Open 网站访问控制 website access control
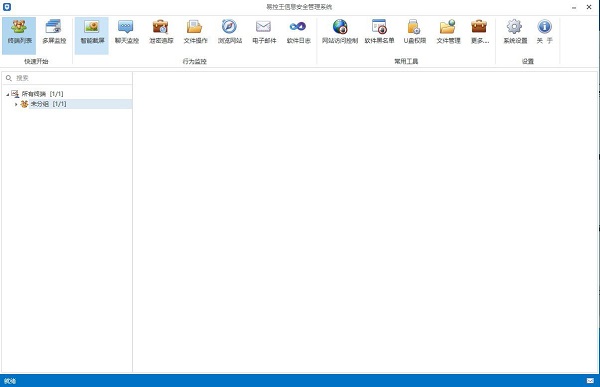 pyautogui.click(x=340, y=35)
